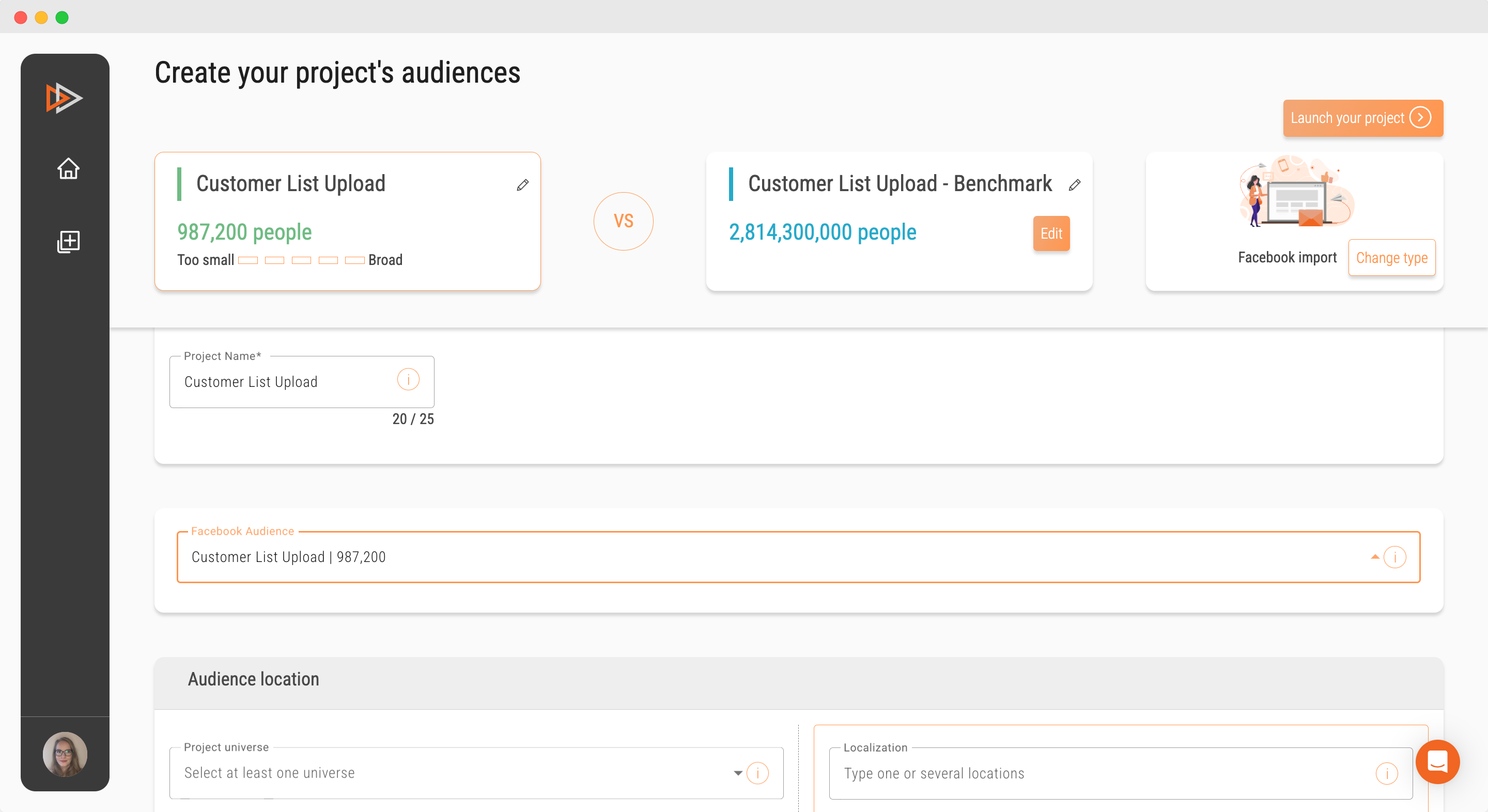Screen dimensions: 1488x812
Task: Click the edit pencil icon on Benchmark audience
Action: click(1075, 184)
